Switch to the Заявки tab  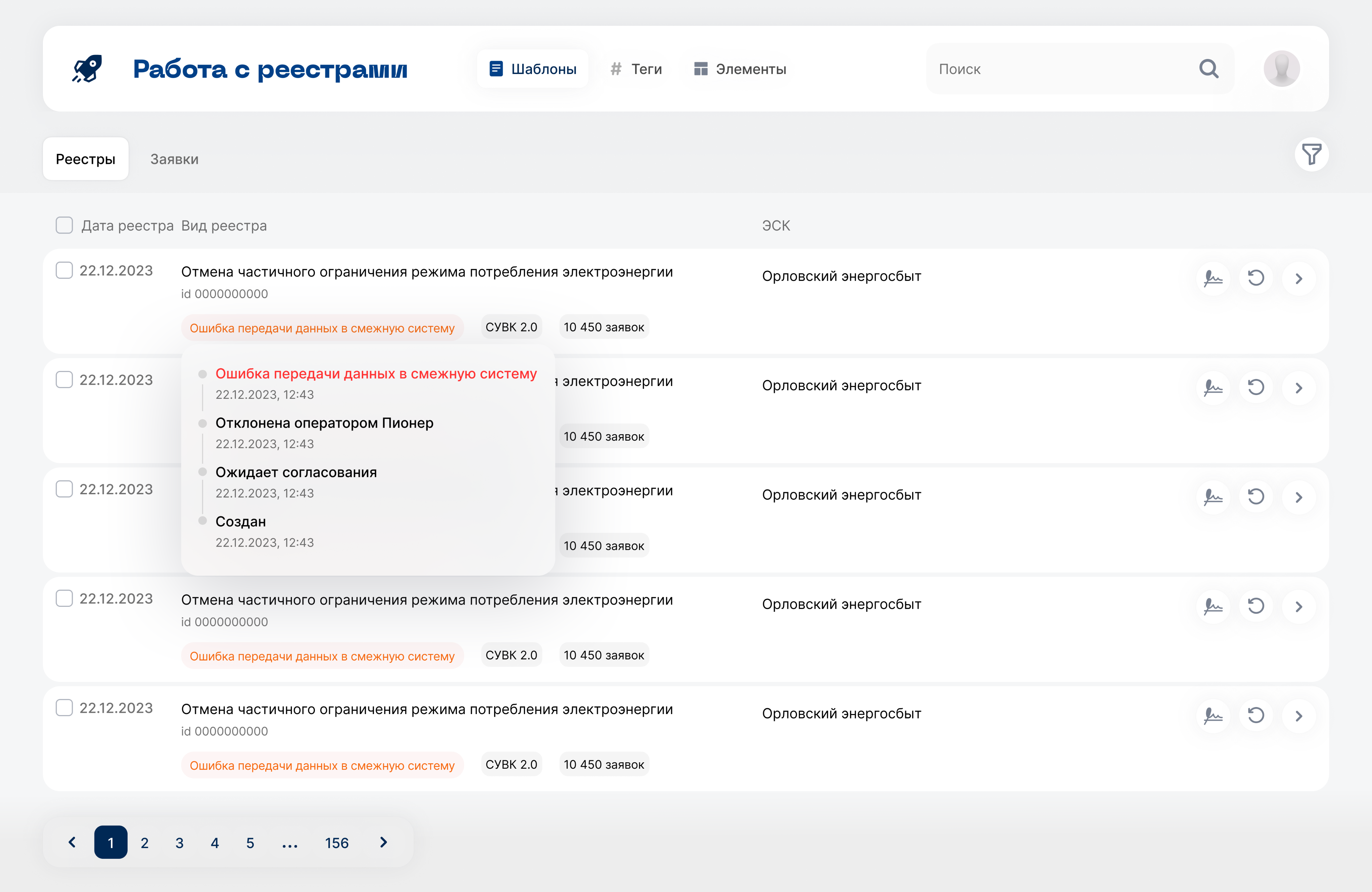point(174,159)
